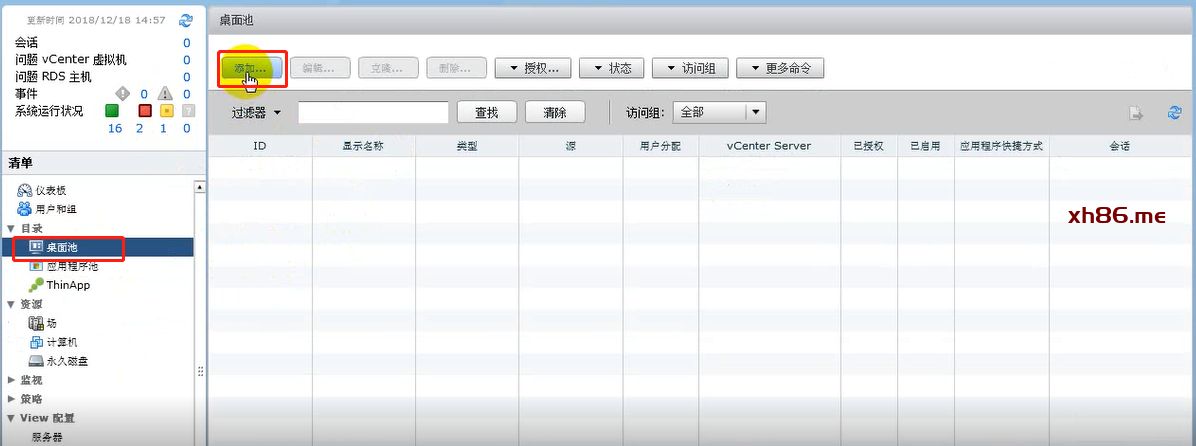Click the red system health status icon
The height and width of the screenshot is (446, 1196).
(144, 110)
